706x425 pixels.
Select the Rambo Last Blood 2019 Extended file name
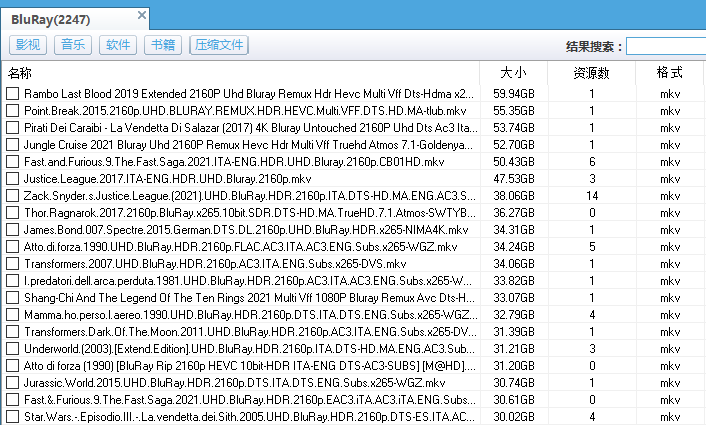(x=249, y=94)
